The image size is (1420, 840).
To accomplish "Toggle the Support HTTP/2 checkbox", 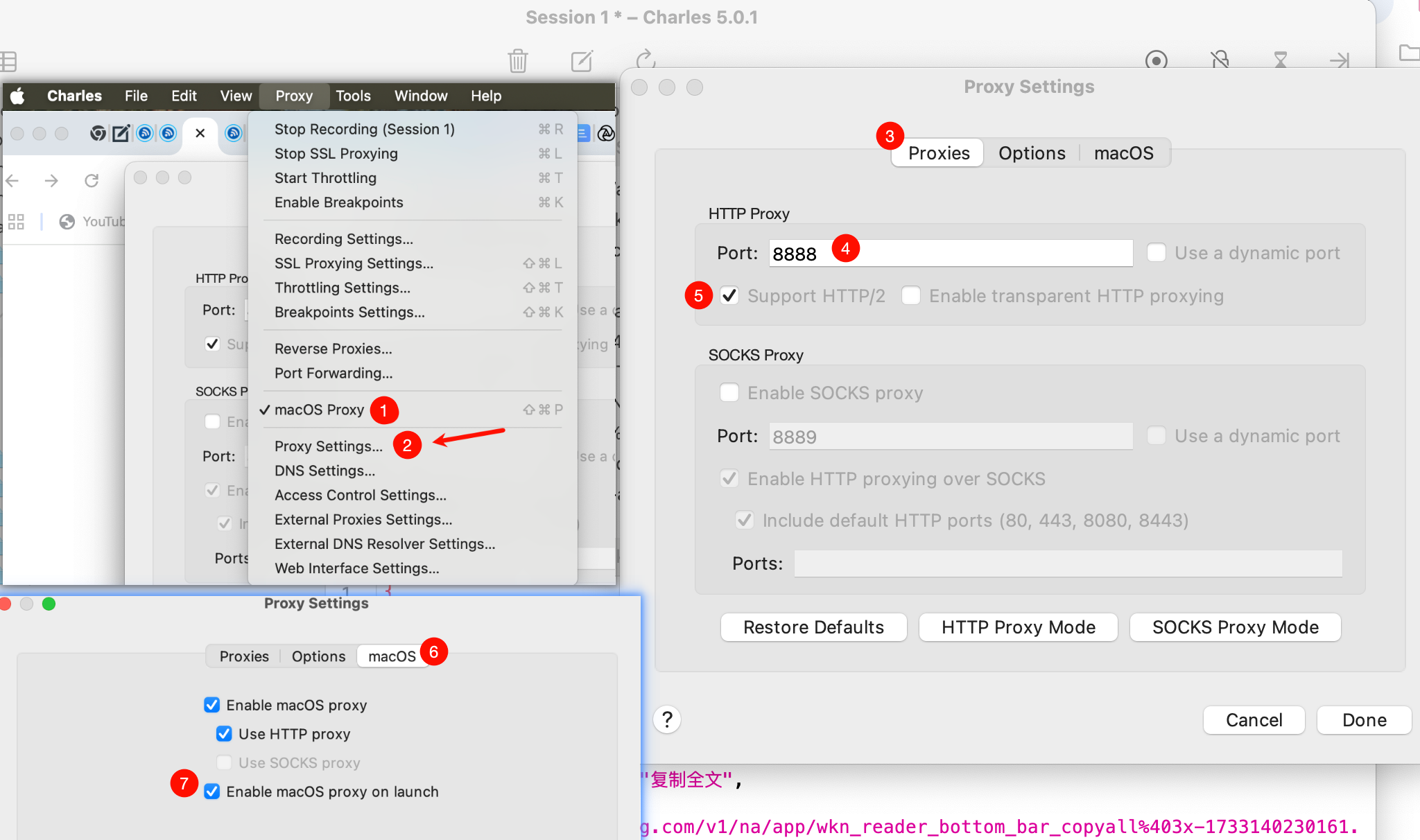I will click(729, 296).
